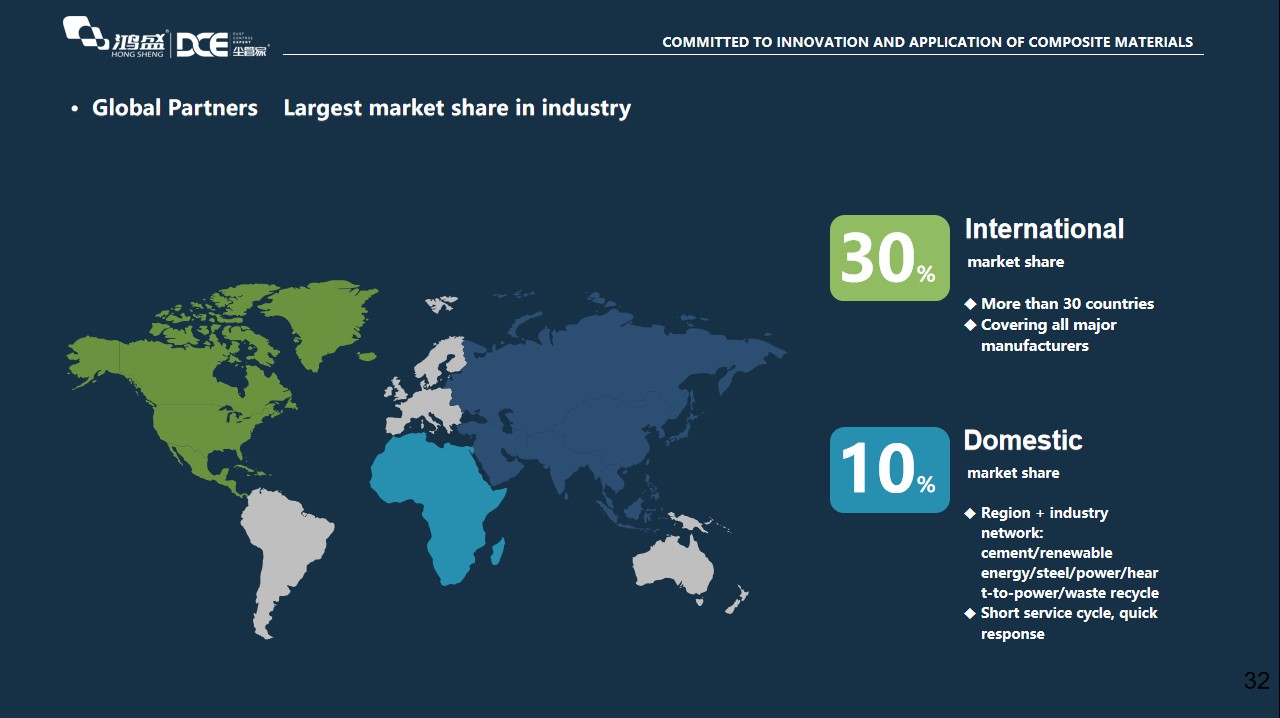This screenshot has height=718, width=1280.
Task: Click the "Global Partners" title text
Action: pos(174,108)
